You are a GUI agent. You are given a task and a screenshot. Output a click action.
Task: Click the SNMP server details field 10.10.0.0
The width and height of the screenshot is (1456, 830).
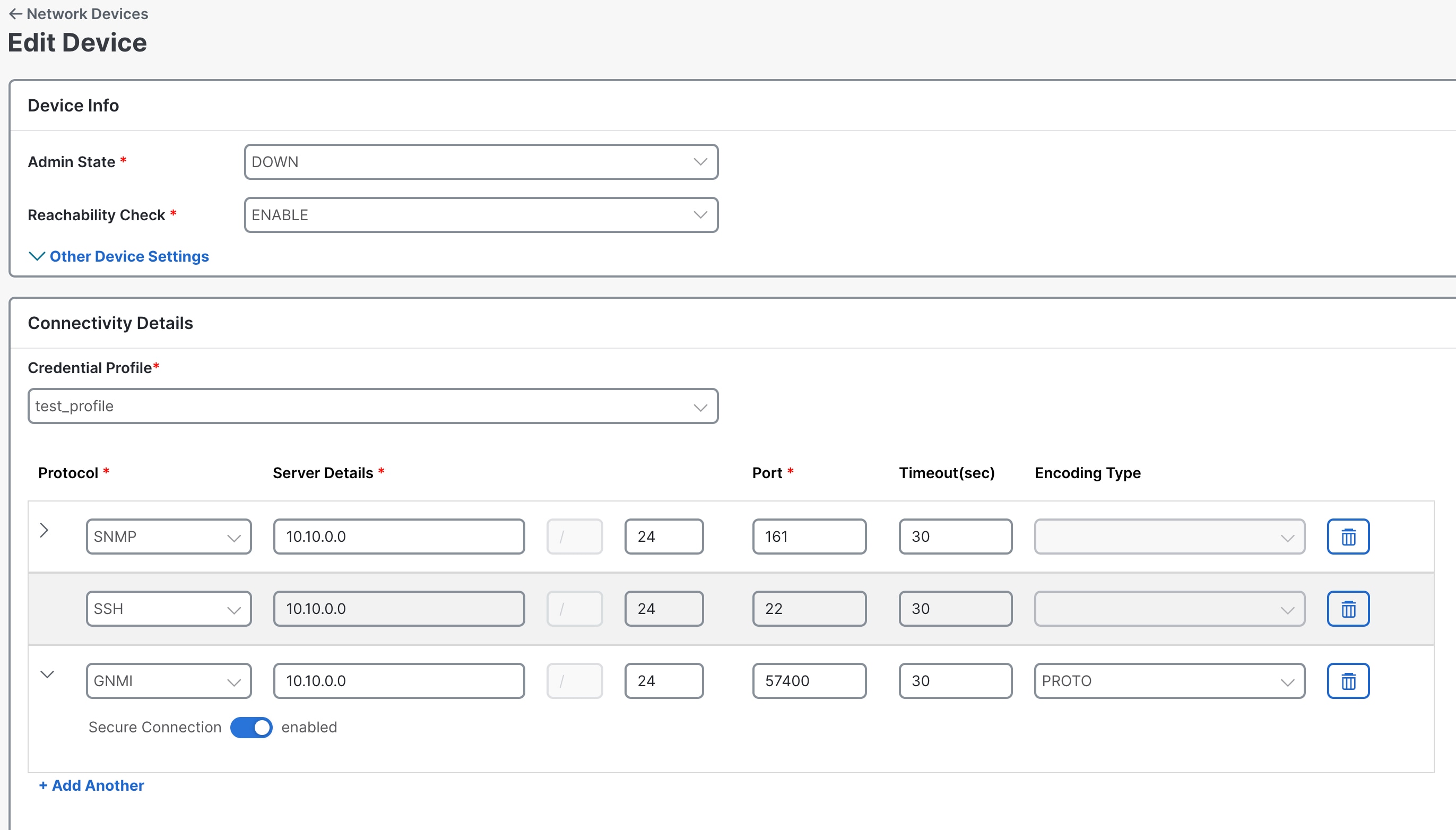click(x=398, y=537)
